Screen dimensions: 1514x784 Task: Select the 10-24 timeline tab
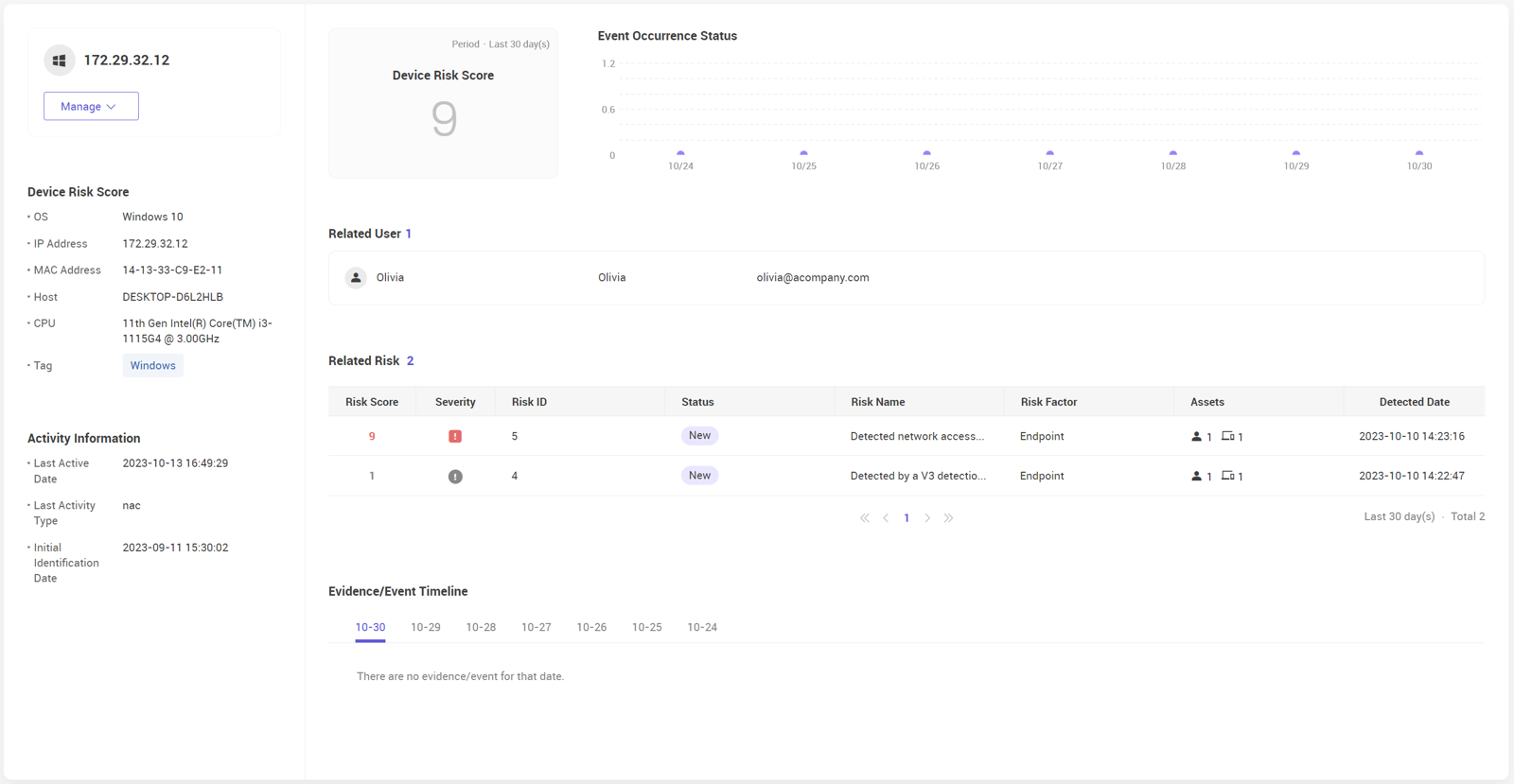pos(702,627)
